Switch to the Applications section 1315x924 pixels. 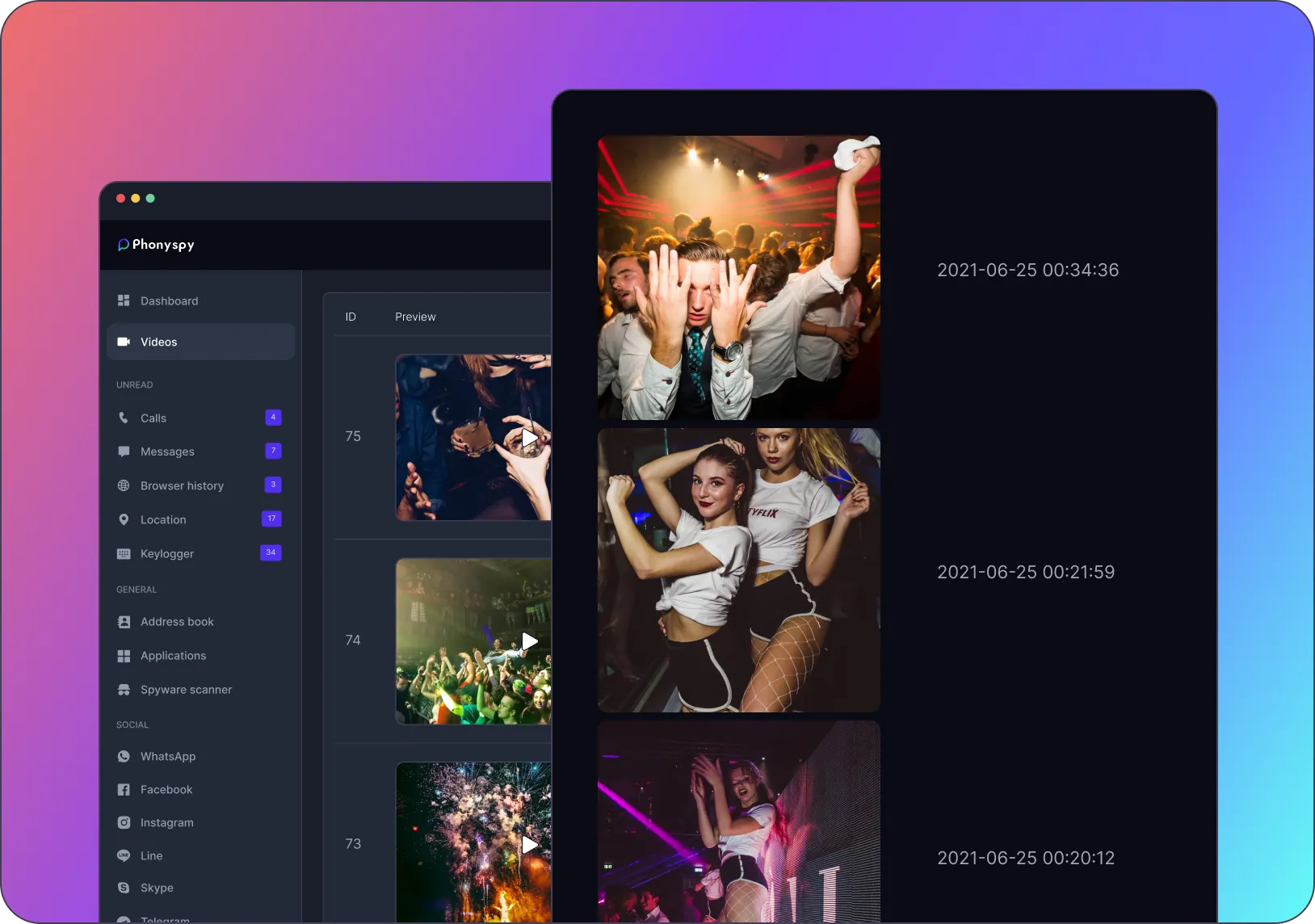click(173, 656)
